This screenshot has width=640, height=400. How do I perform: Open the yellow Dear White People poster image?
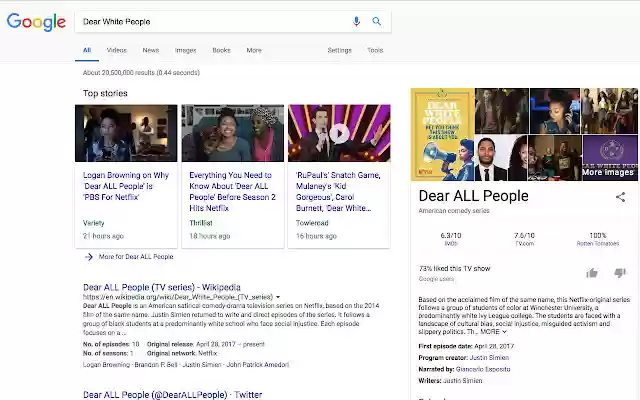point(442,134)
